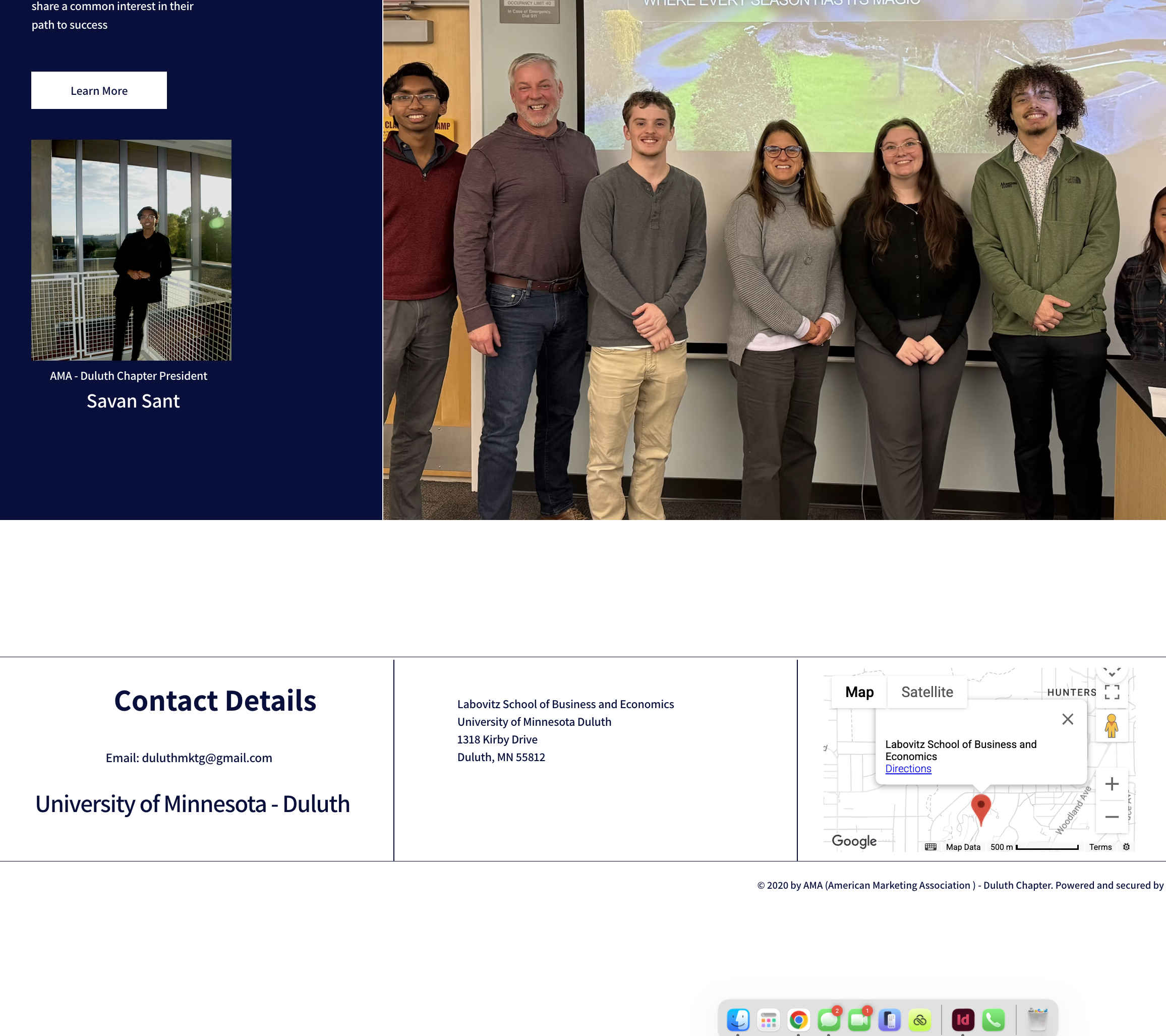
Task: Open Launchpad from the Dock
Action: pos(769,1019)
